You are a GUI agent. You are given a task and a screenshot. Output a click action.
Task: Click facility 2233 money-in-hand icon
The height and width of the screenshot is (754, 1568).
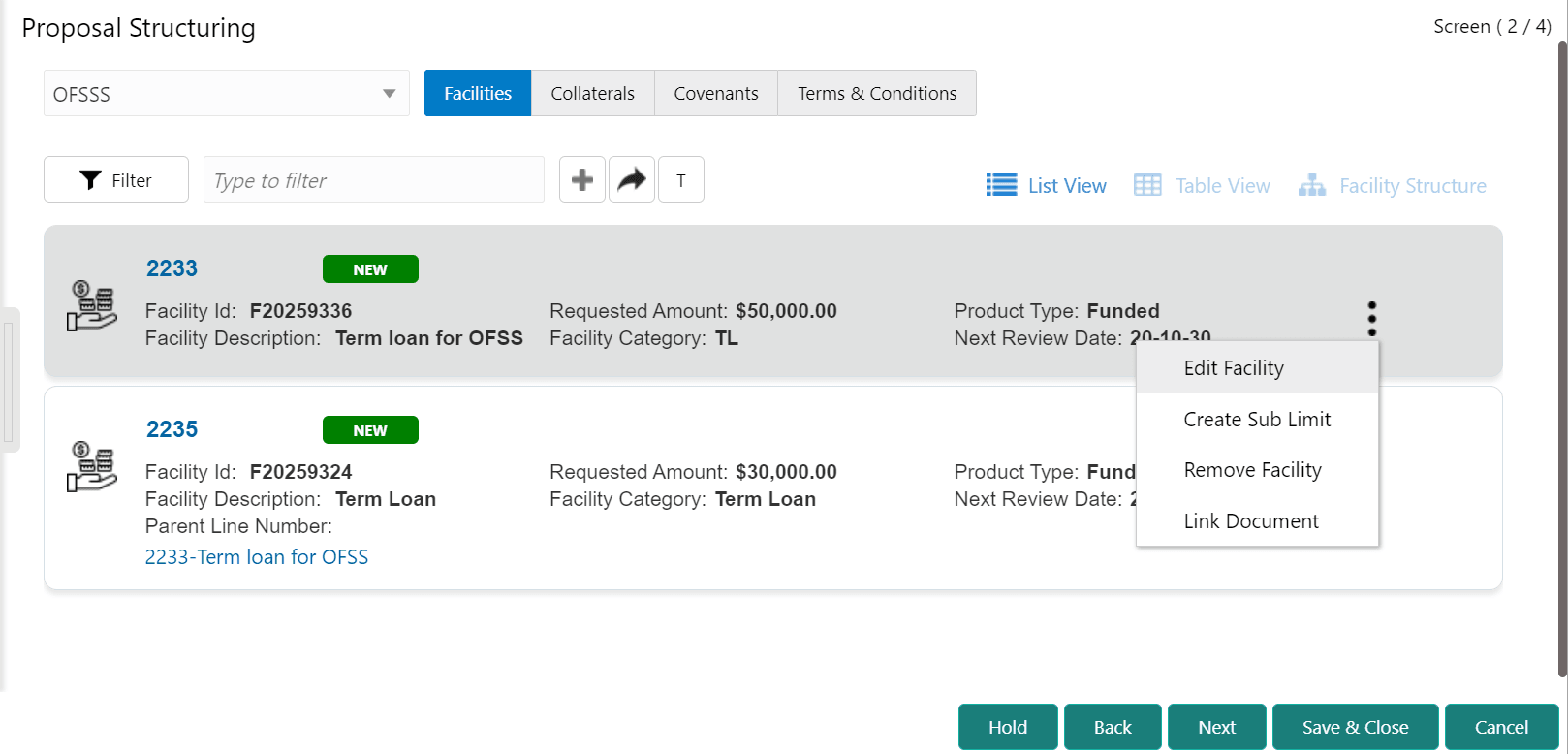tap(92, 305)
